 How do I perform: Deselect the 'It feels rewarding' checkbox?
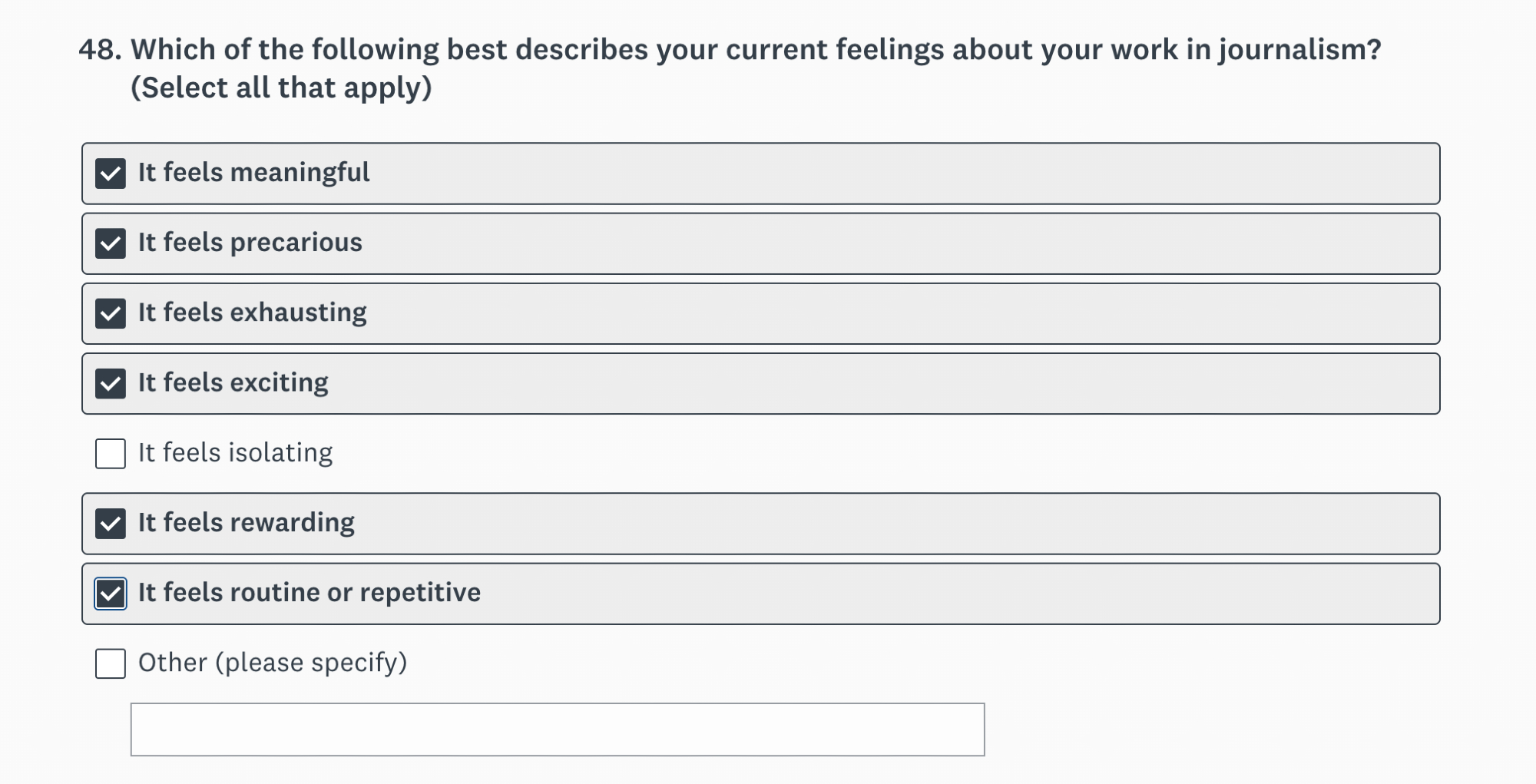(x=111, y=524)
